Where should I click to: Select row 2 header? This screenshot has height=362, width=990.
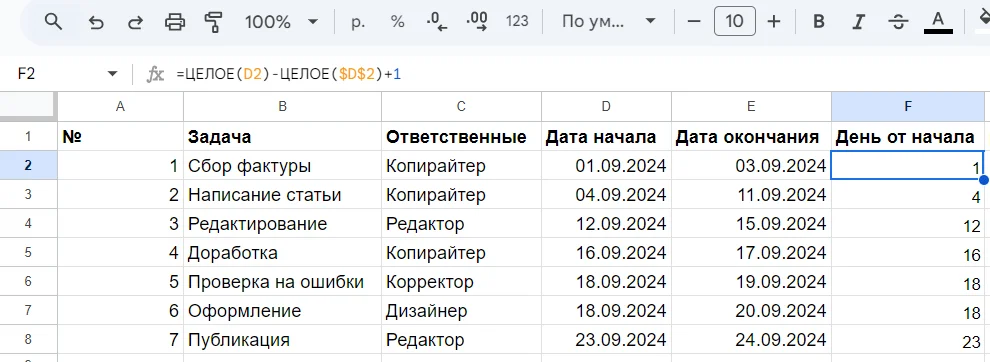coord(28,166)
